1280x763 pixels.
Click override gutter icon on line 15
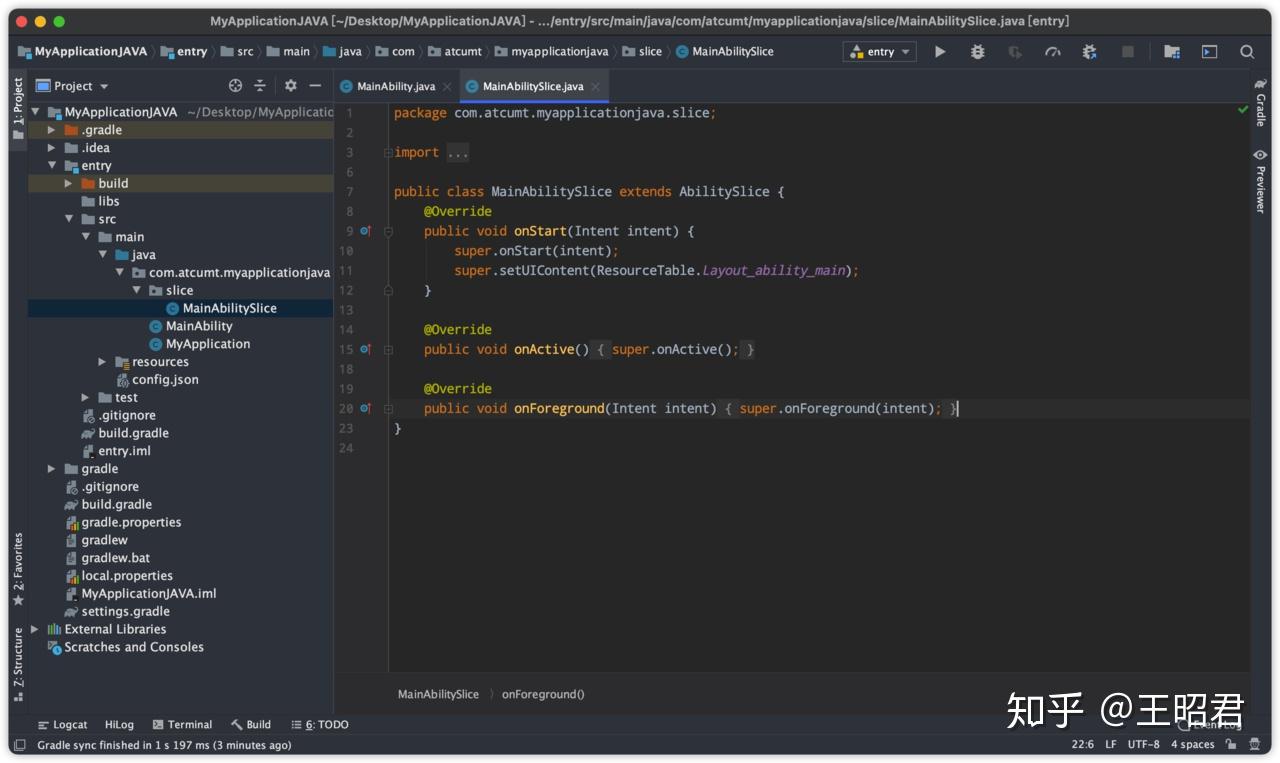point(365,349)
